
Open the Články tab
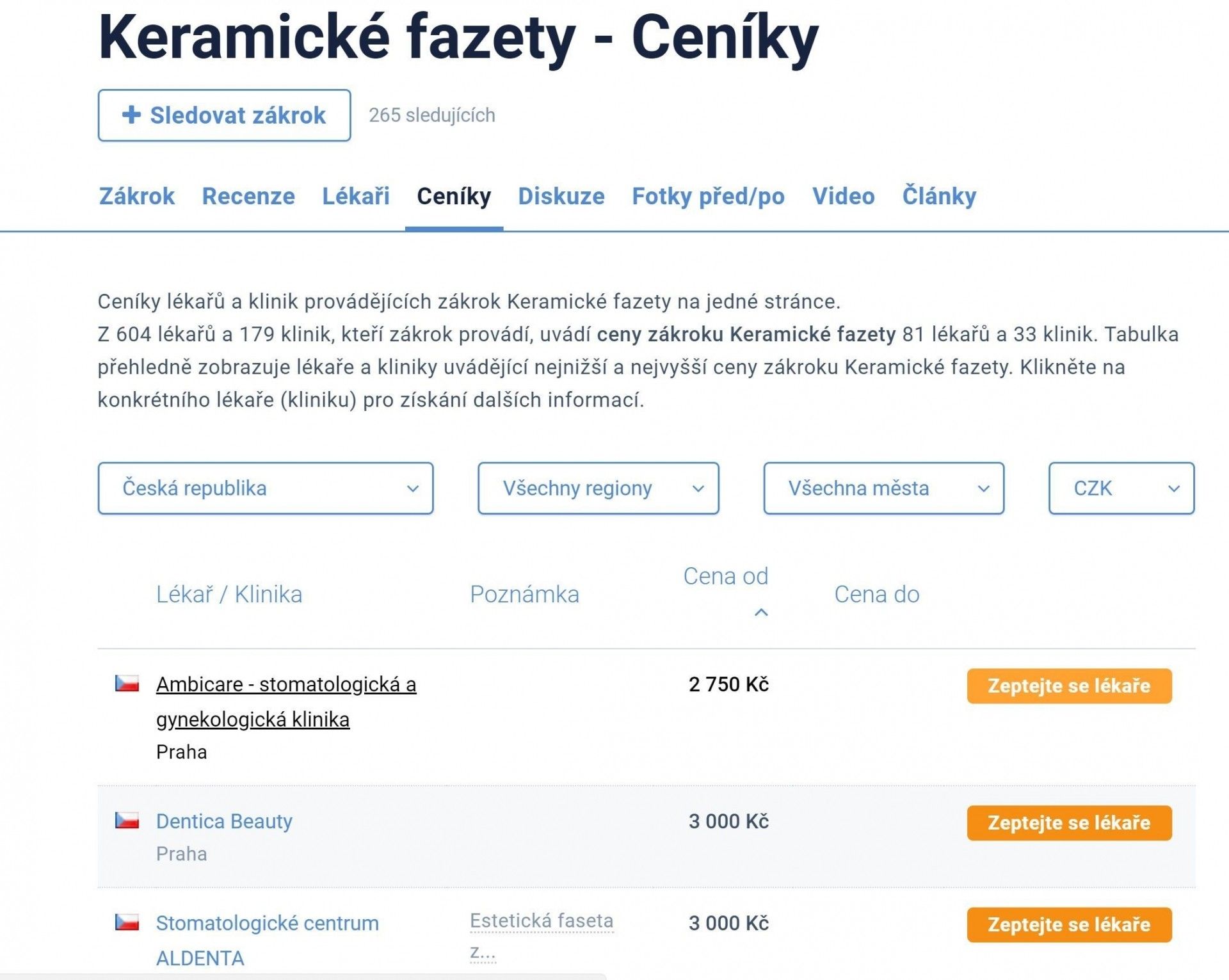(x=939, y=196)
